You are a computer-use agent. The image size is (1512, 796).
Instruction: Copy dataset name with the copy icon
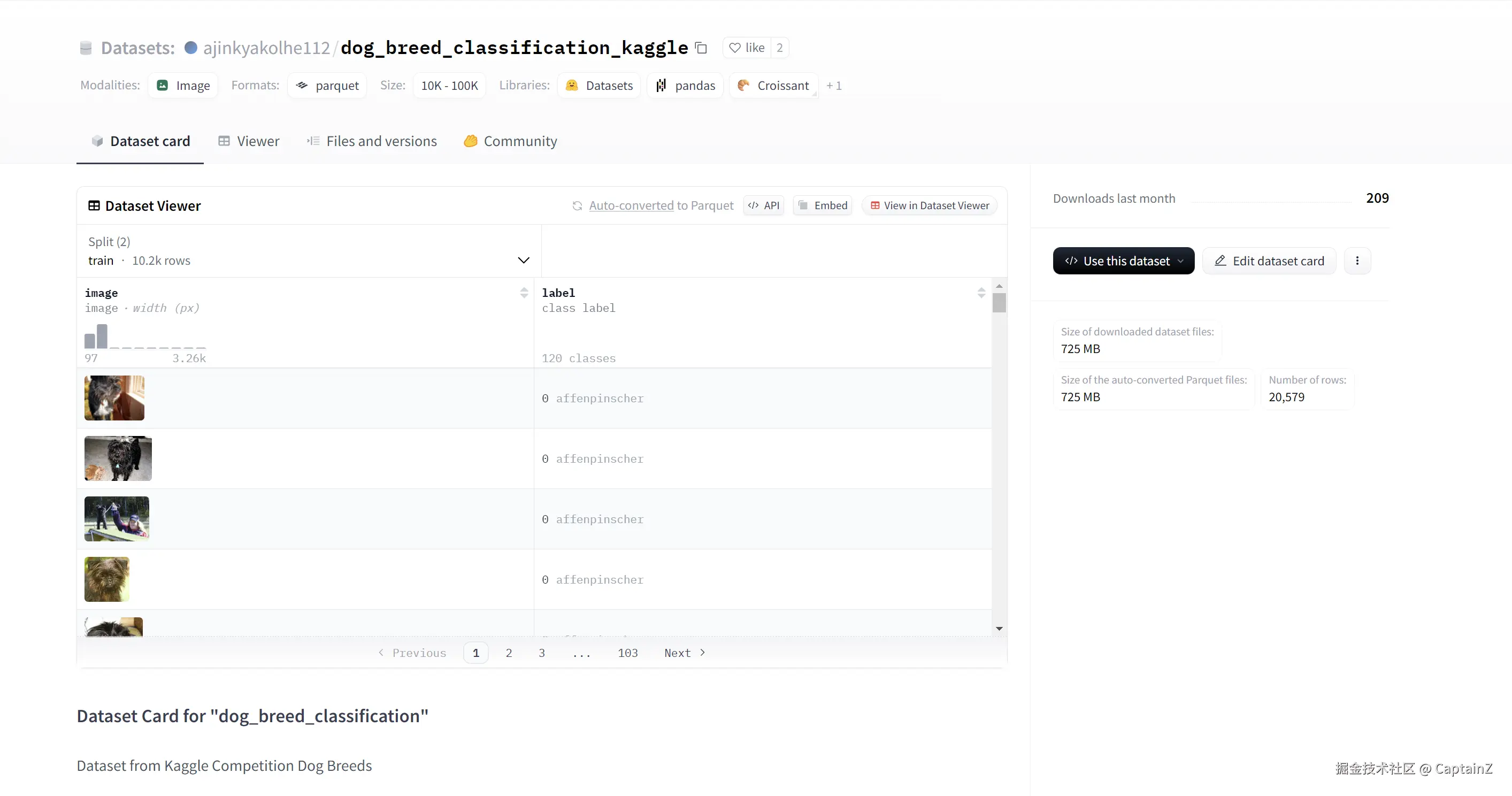click(x=701, y=48)
